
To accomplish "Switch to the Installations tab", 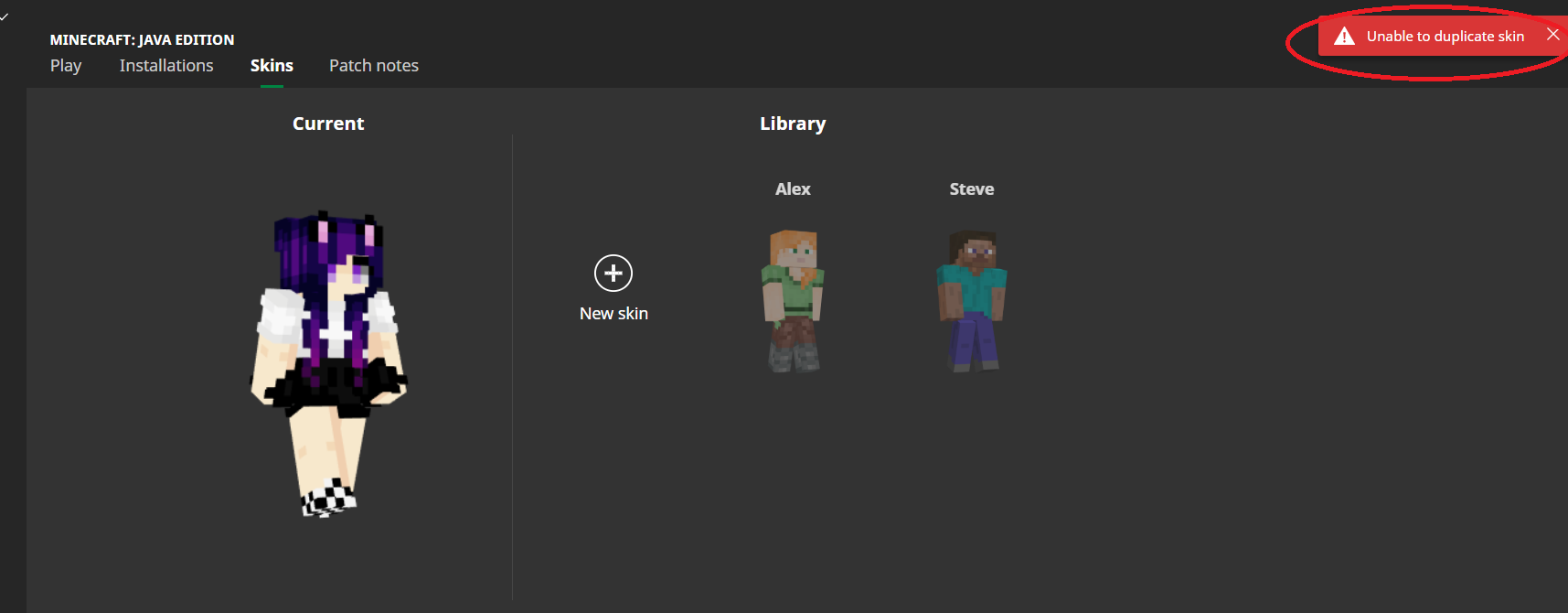I will (x=166, y=66).
